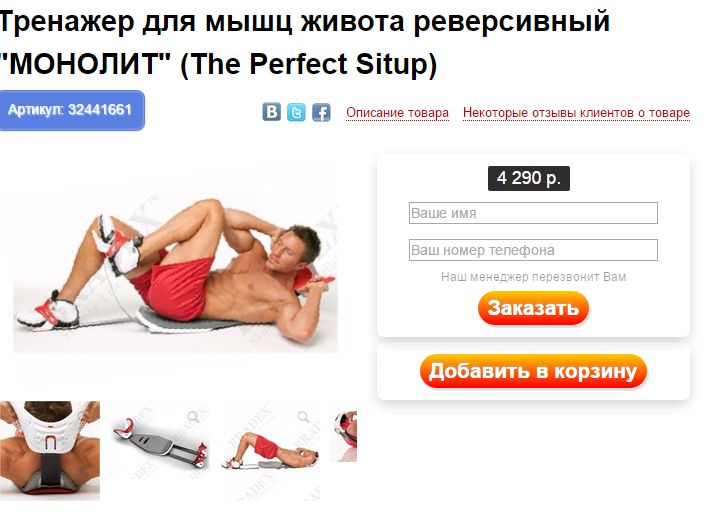Open Некоторые отзывы клиентов о товаре link
This screenshot has height=519, width=712.
[576, 113]
